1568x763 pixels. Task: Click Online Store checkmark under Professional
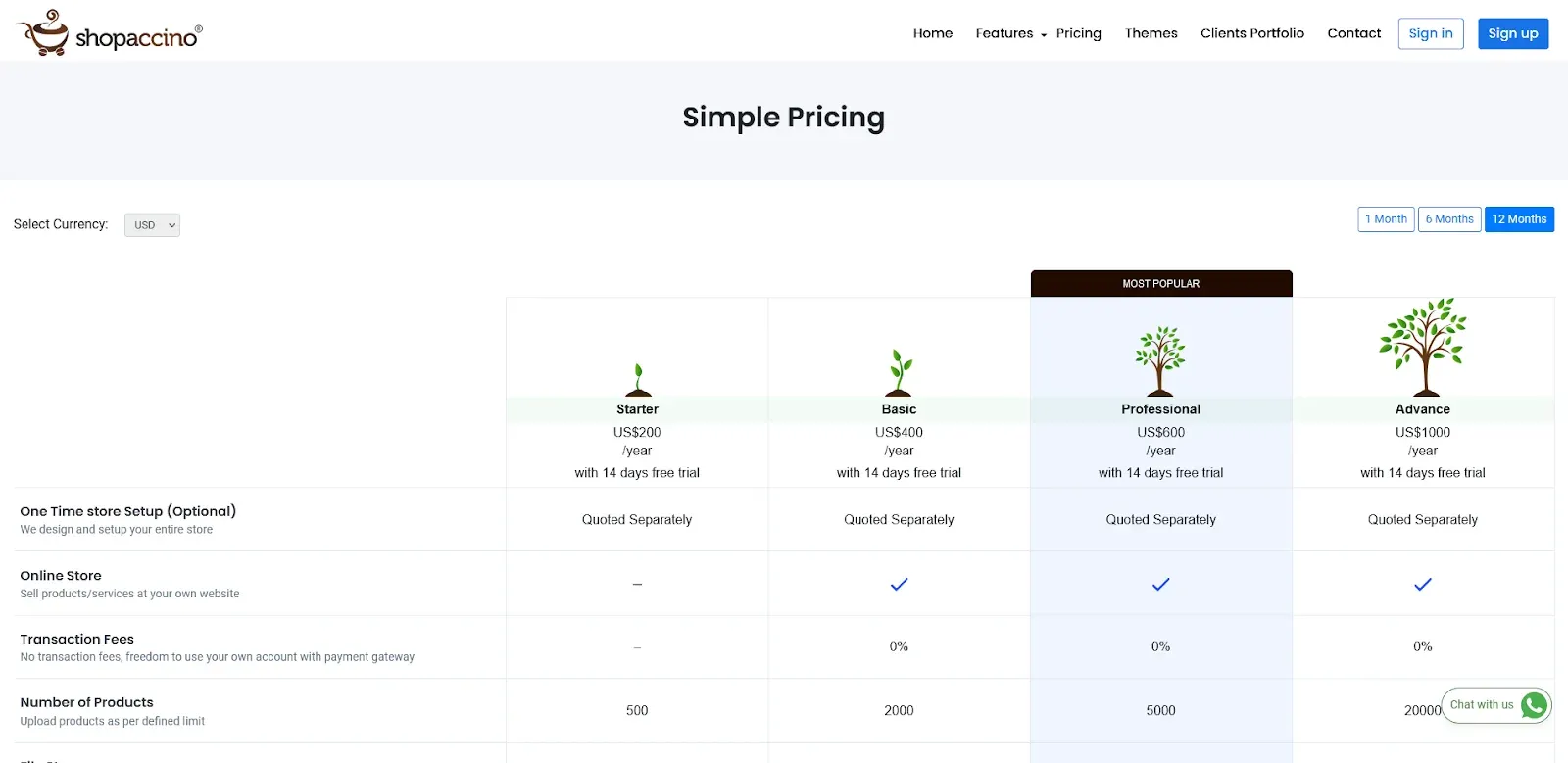coord(1160,584)
